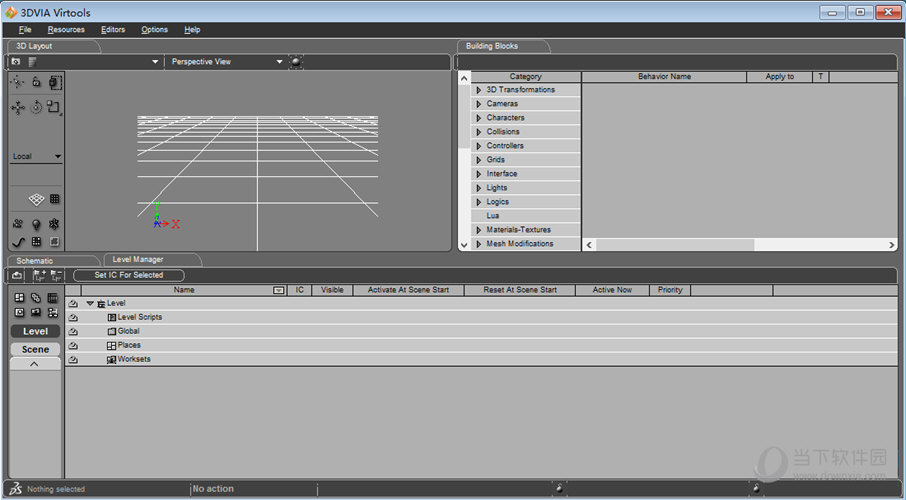Click the sphere render icon beside Perspective View
This screenshot has width=906, height=500.
point(296,61)
